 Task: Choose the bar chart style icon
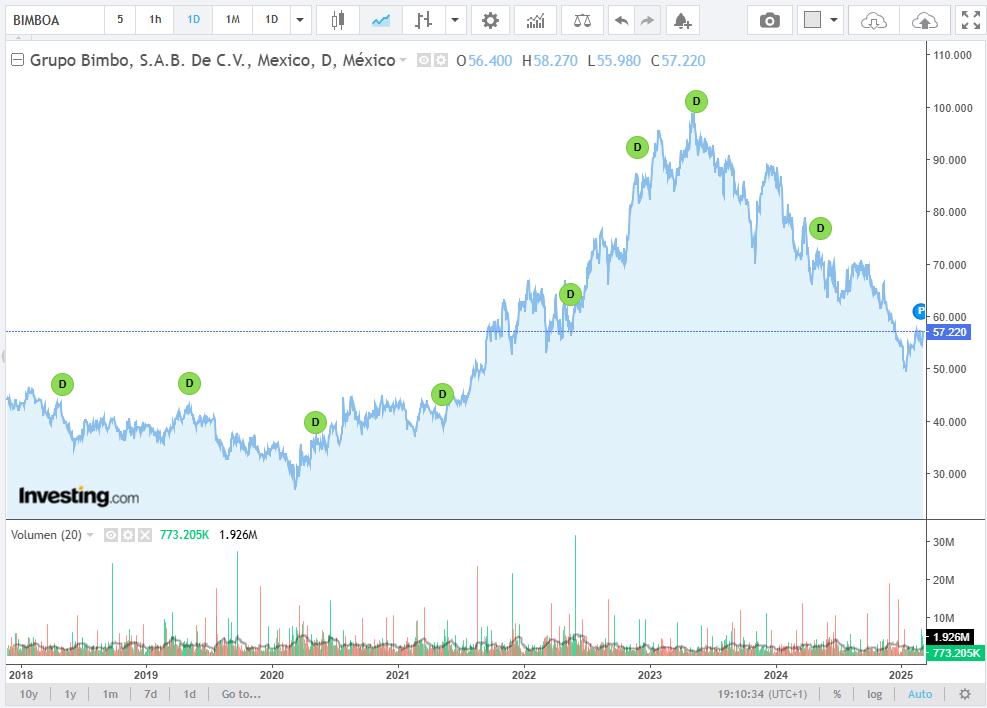[x=424, y=20]
